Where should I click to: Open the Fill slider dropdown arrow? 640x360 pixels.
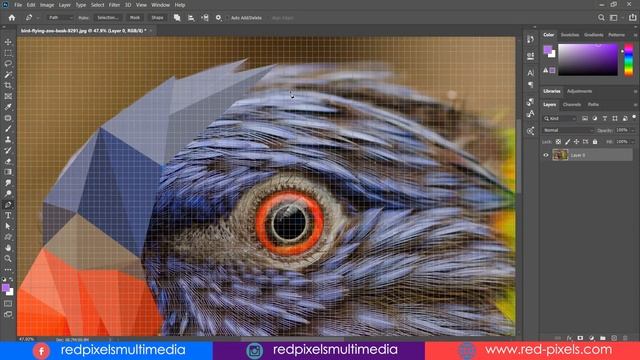point(633,142)
